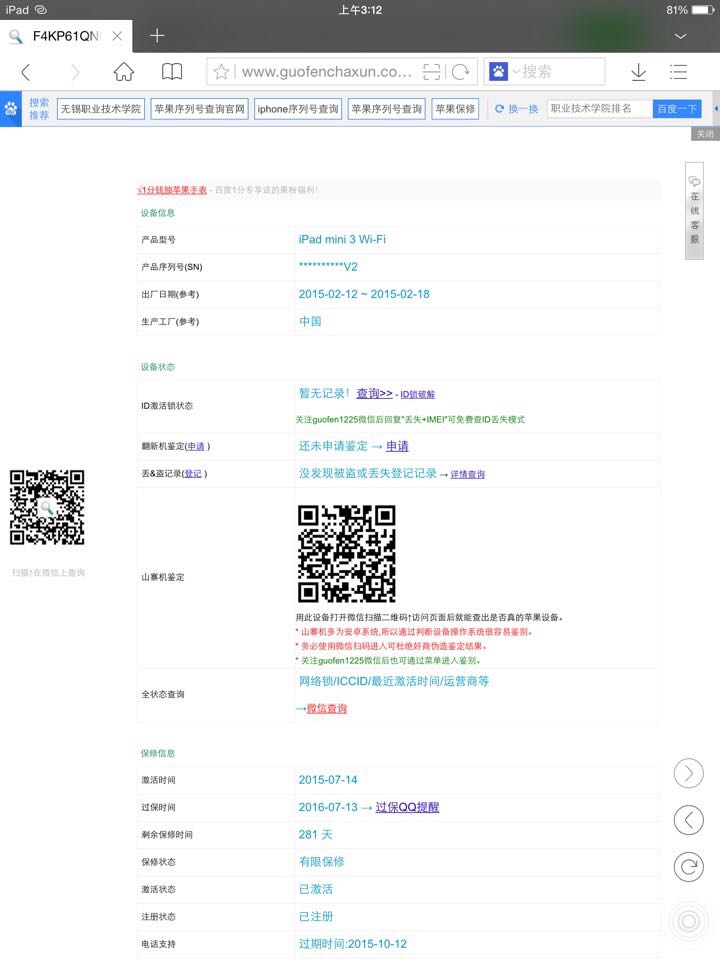The width and height of the screenshot is (720, 960).
Task: Select 已激活 status value
Action: [x=316, y=889]
